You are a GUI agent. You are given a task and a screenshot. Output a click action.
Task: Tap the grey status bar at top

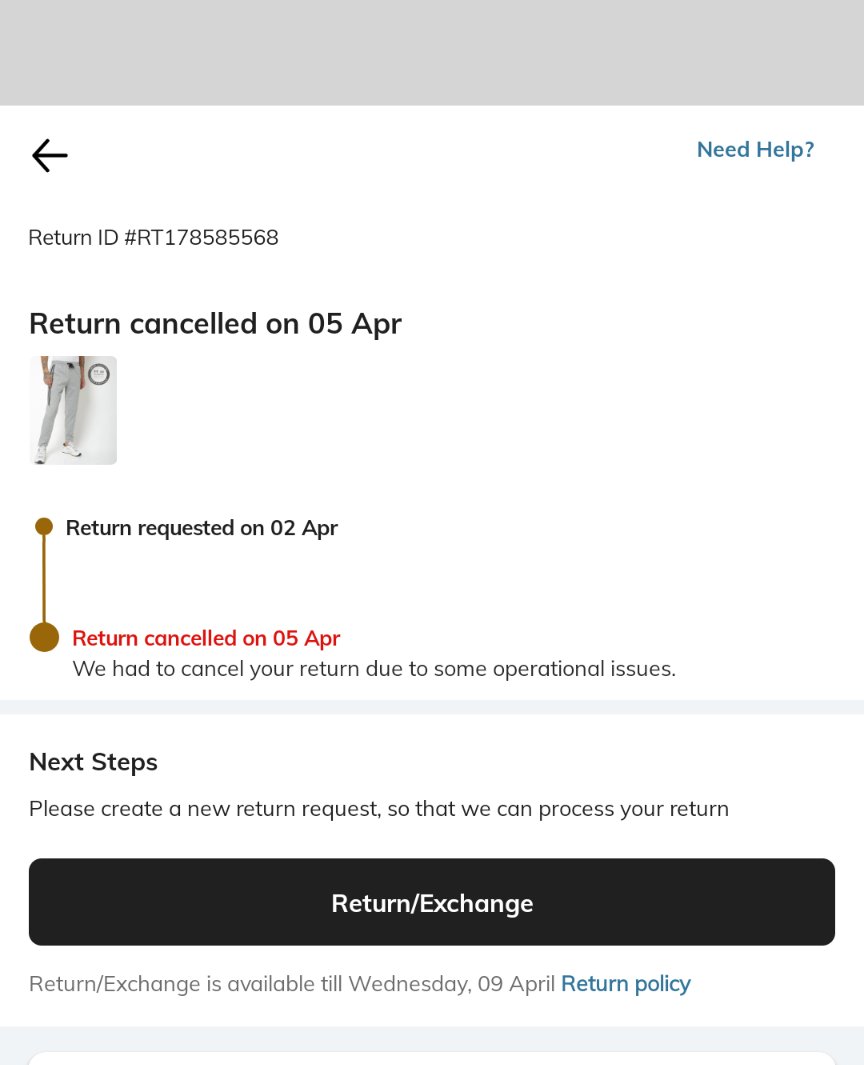432,52
